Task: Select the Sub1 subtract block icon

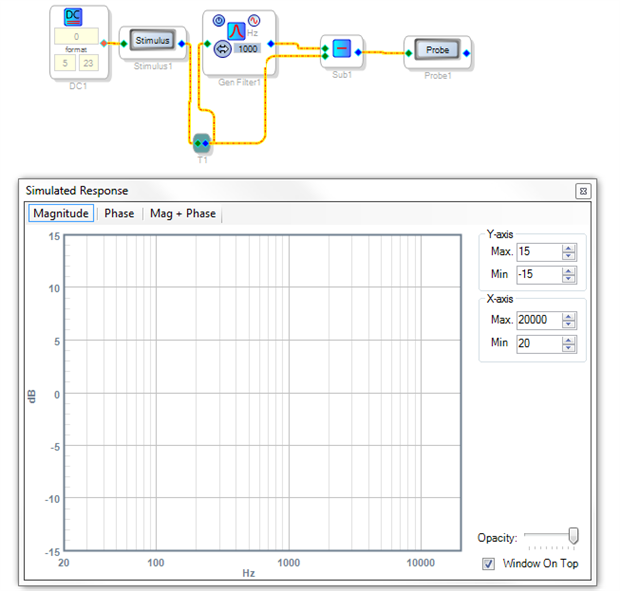Action: point(342,49)
